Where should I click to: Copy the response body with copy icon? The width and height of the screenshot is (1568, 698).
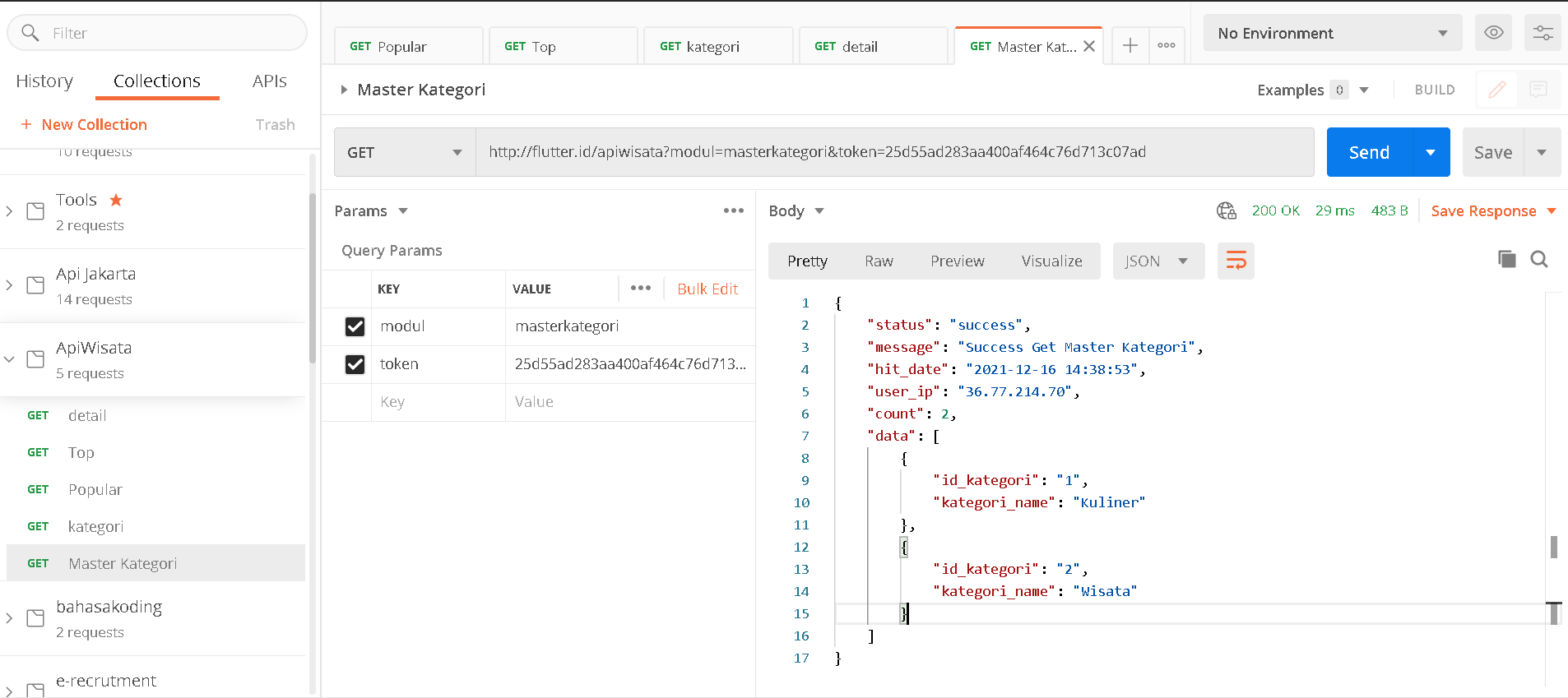1507,260
